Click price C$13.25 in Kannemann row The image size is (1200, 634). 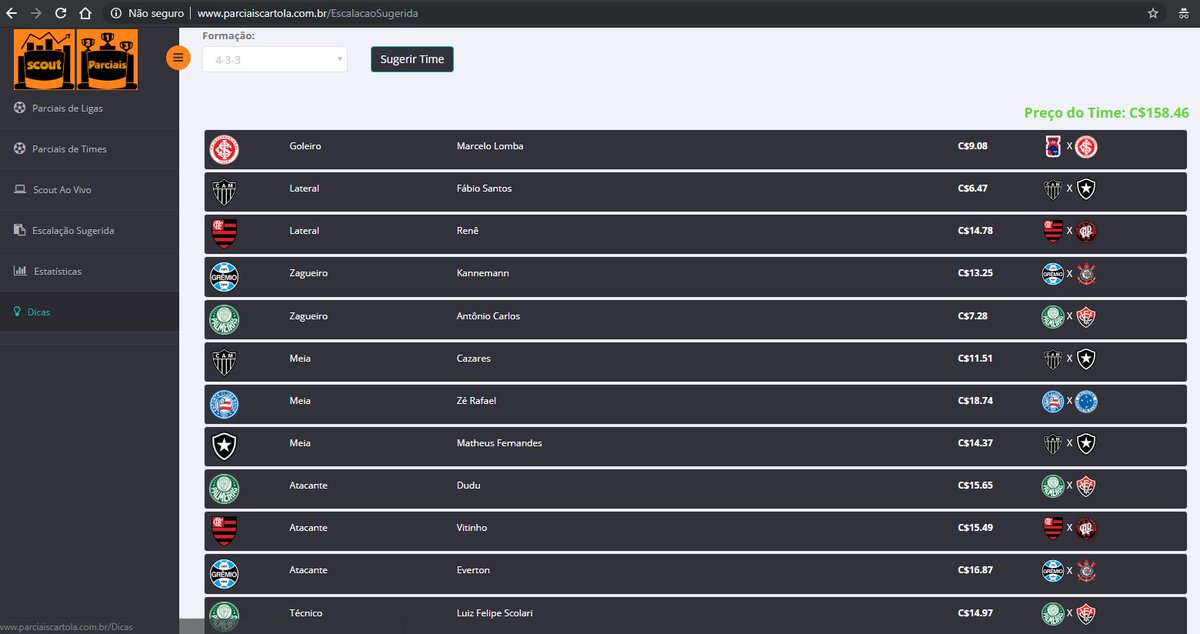975,273
